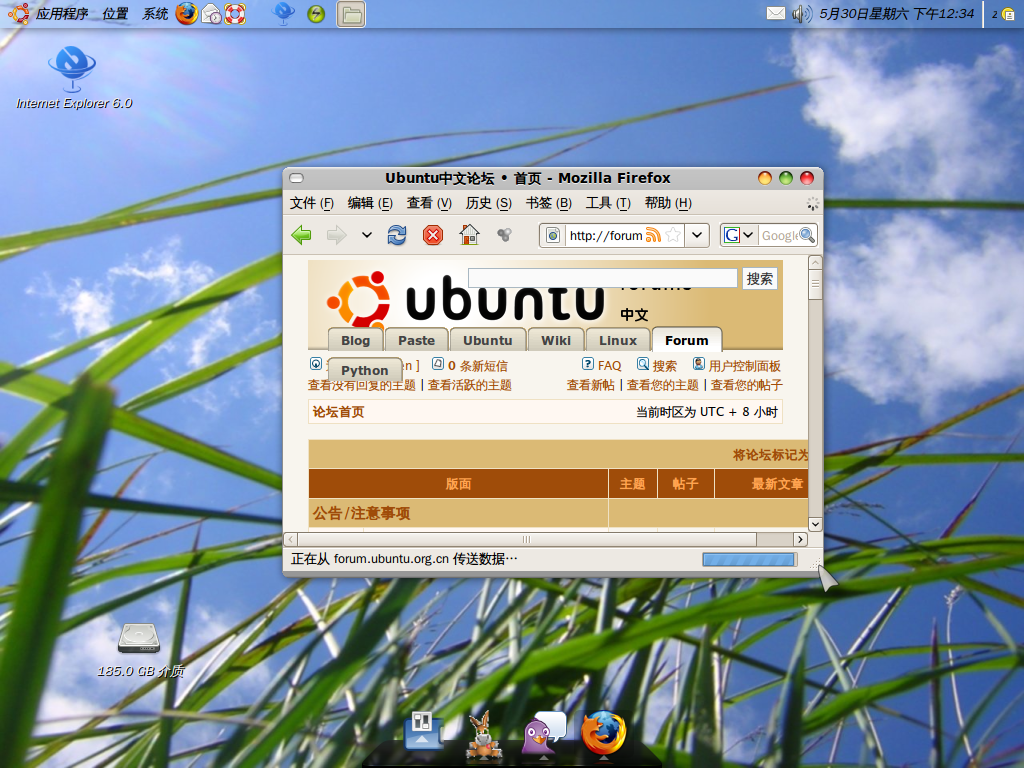Click 查看您的主题 link
The height and width of the screenshot is (768, 1024).
662,385
